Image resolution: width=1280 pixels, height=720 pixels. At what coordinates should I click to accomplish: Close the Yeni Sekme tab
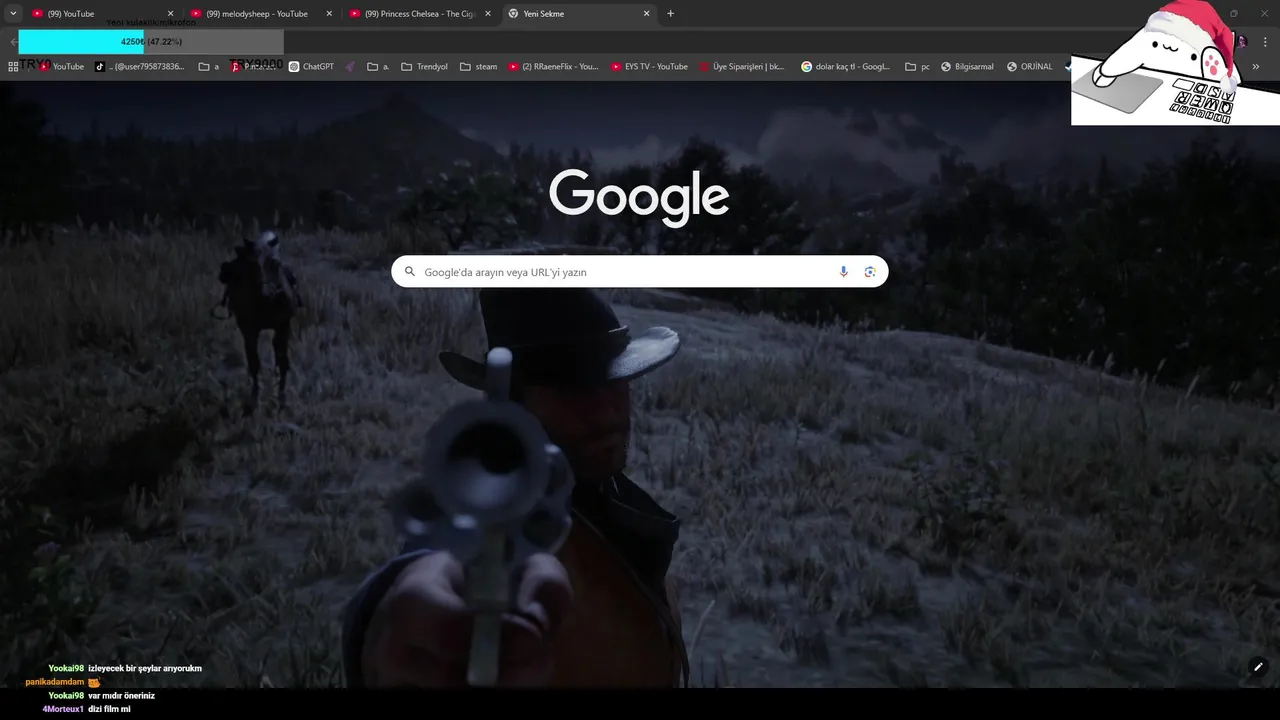(646, 14)
